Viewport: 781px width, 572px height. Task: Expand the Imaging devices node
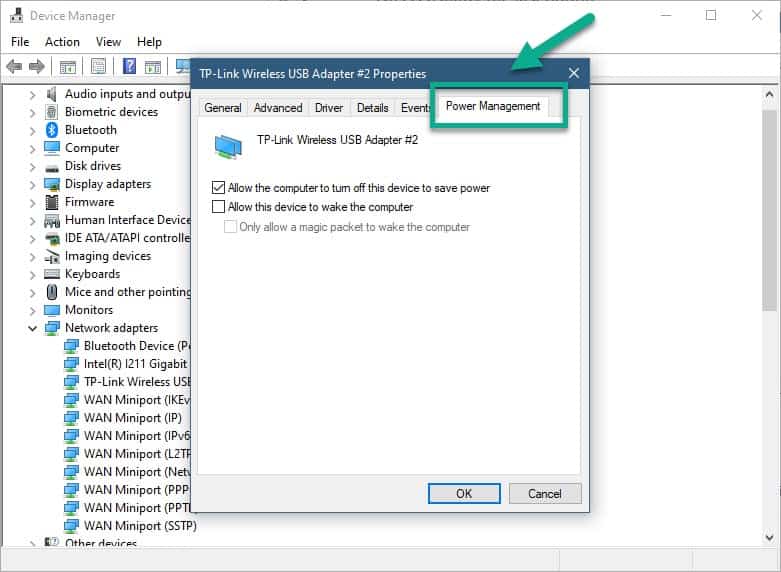(x=32, y=257)
